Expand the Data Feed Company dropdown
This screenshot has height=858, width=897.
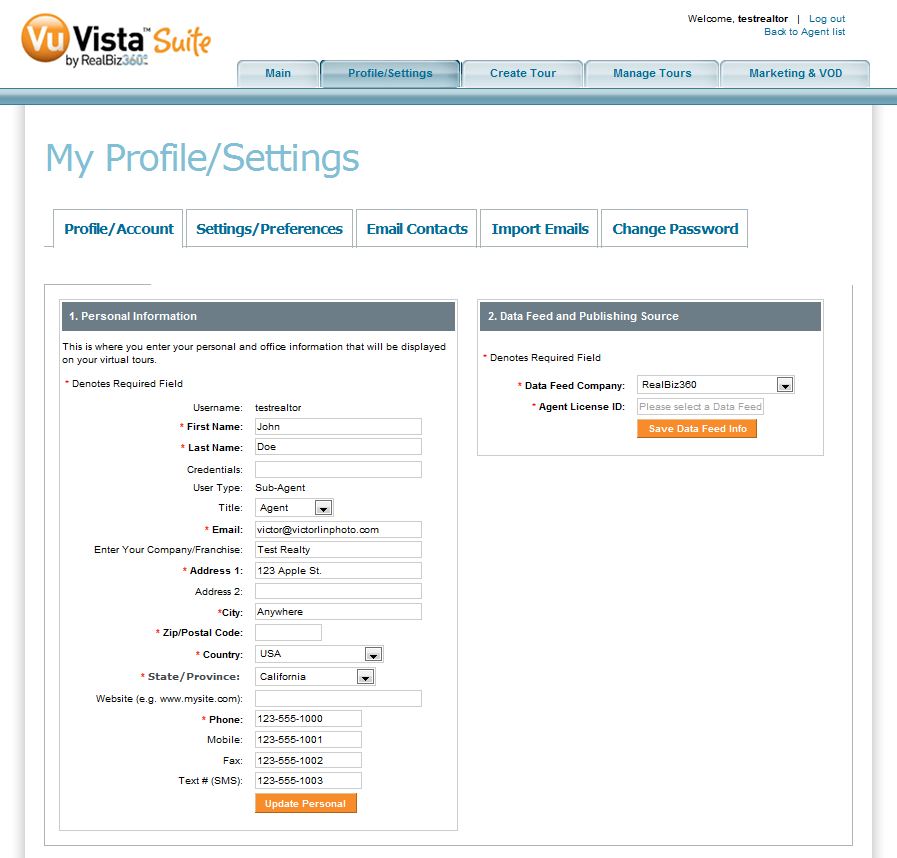(x=785, y=386)
